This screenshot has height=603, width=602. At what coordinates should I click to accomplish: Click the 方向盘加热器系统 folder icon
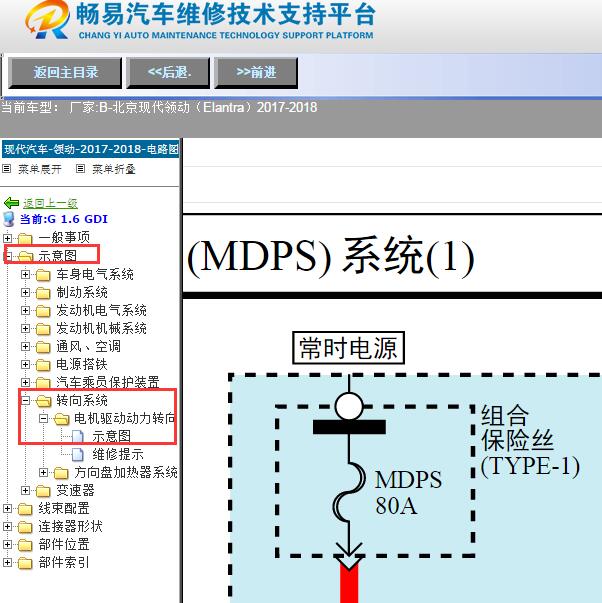61,473
